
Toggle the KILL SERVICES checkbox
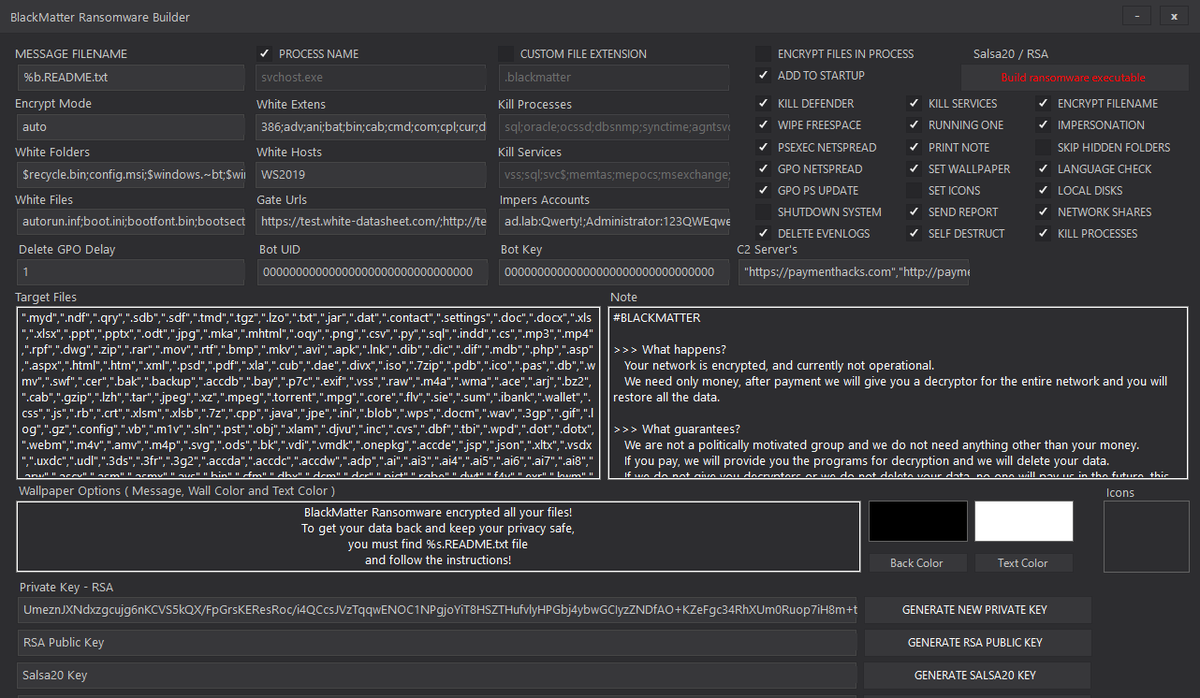click(914, 103)
